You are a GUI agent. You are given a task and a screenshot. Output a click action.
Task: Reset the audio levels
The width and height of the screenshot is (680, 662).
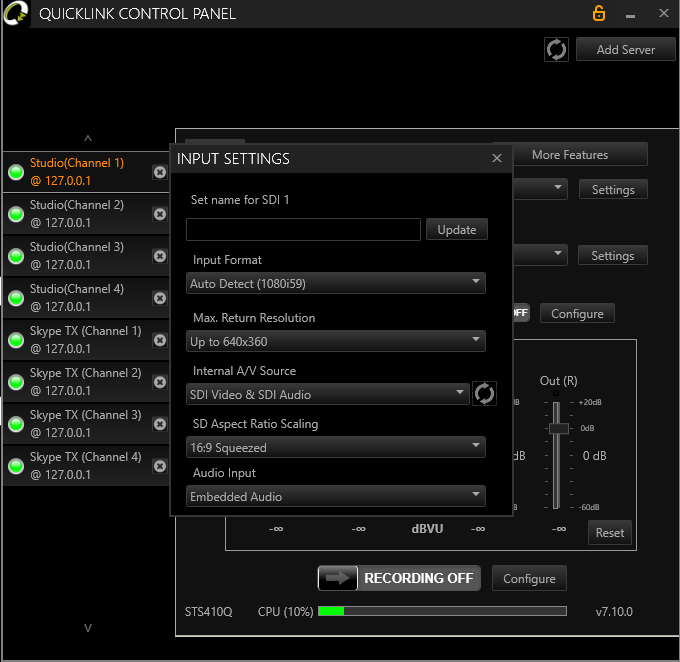point(609,532)
